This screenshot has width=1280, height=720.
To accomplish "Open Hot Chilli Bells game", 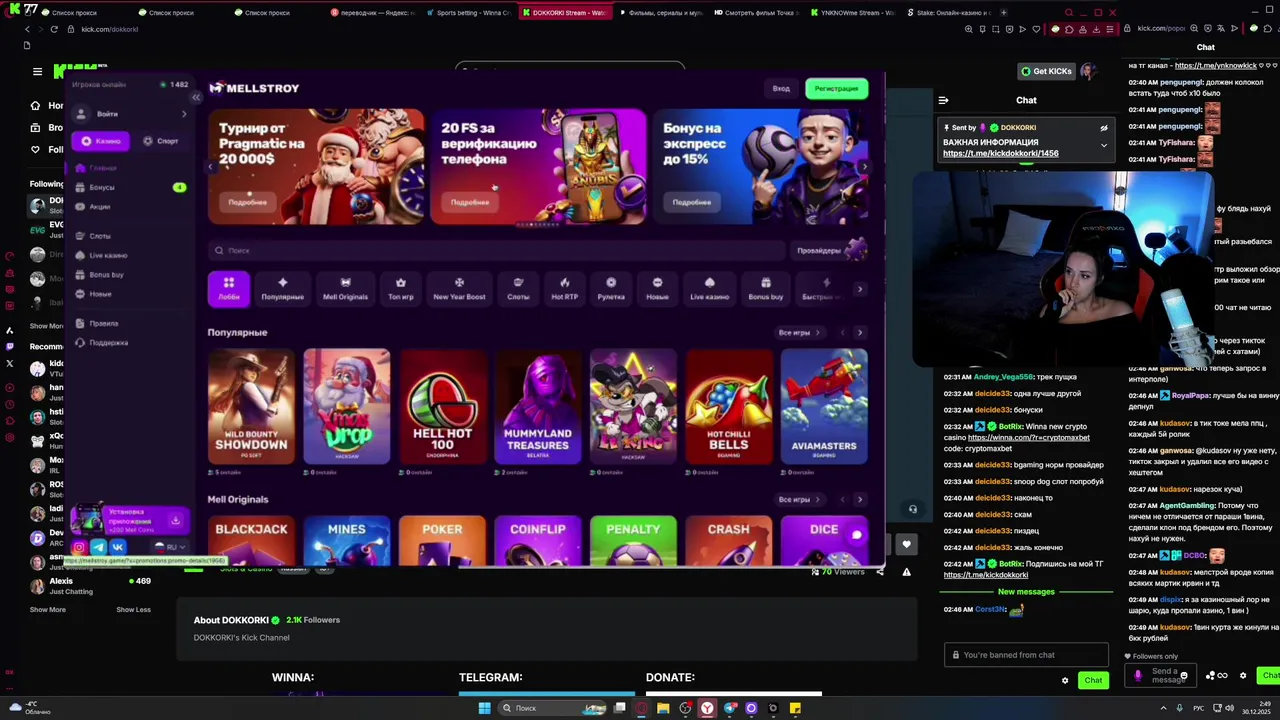I will pyautogui.click(x=728, y=406).
